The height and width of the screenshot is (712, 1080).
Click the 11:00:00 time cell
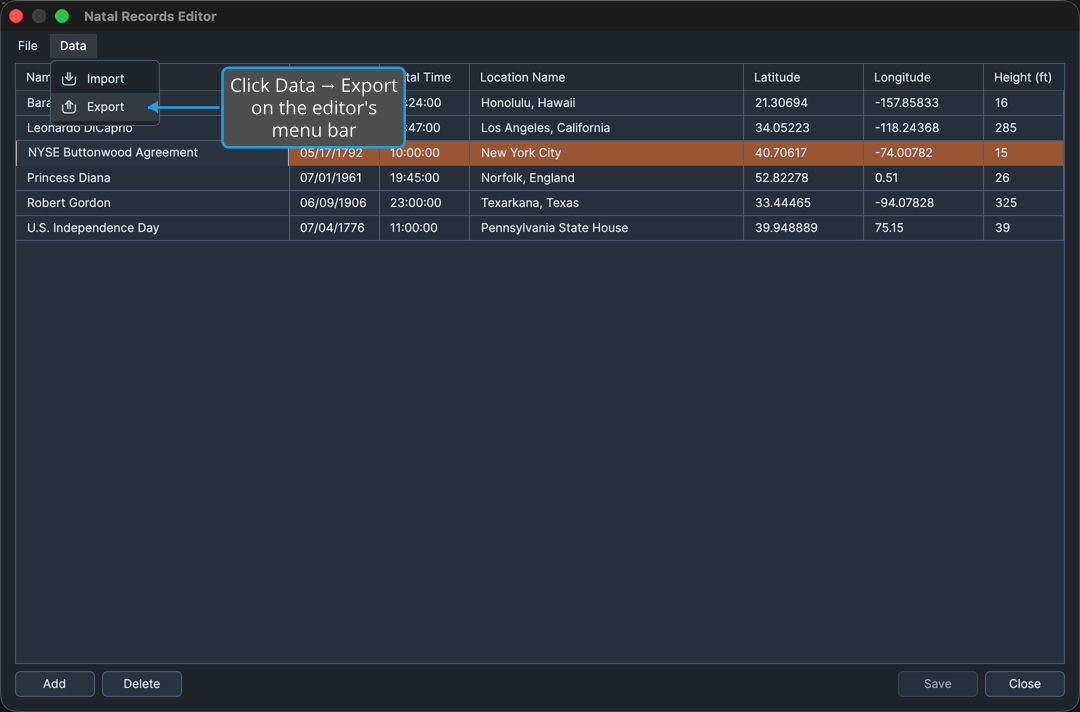(x=424, y=228)
